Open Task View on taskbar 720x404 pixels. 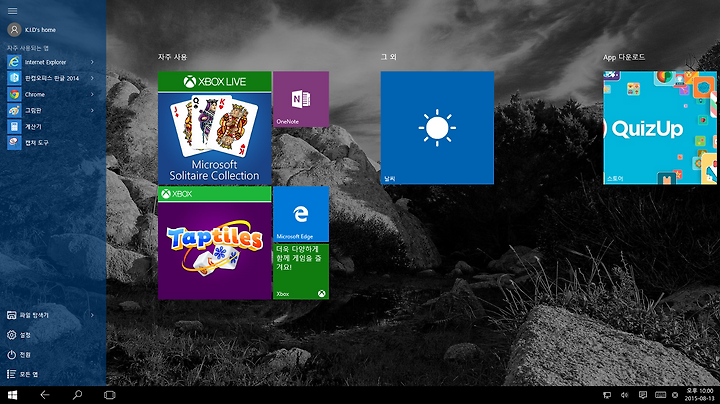109,395
